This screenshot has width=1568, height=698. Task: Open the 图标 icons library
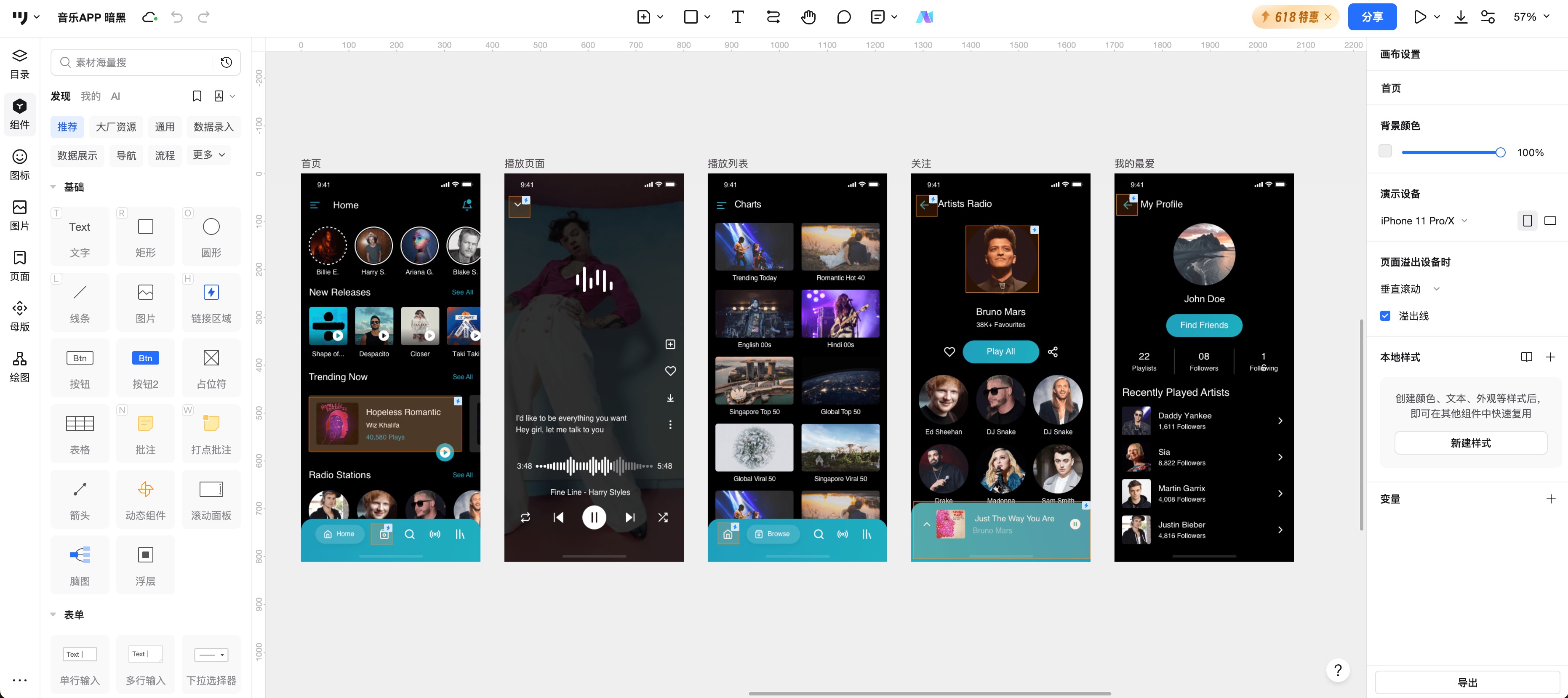(19, 165)
